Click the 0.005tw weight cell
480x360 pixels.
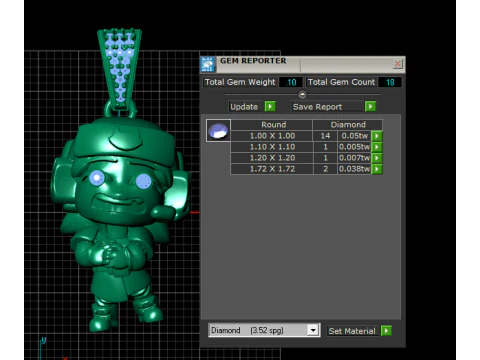pyautogui.click(x=355, y=147)
